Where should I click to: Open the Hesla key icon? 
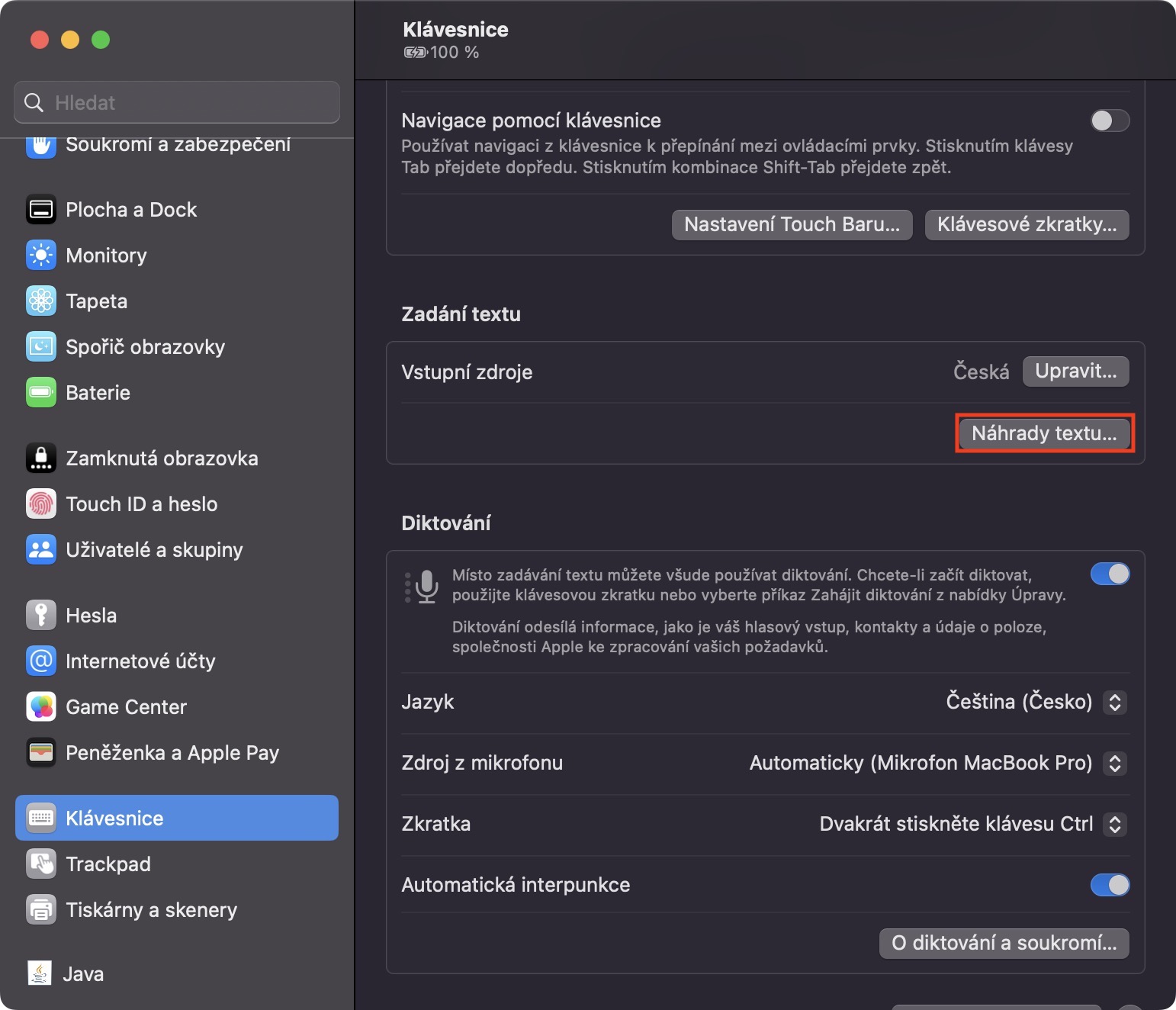(41, 616)
